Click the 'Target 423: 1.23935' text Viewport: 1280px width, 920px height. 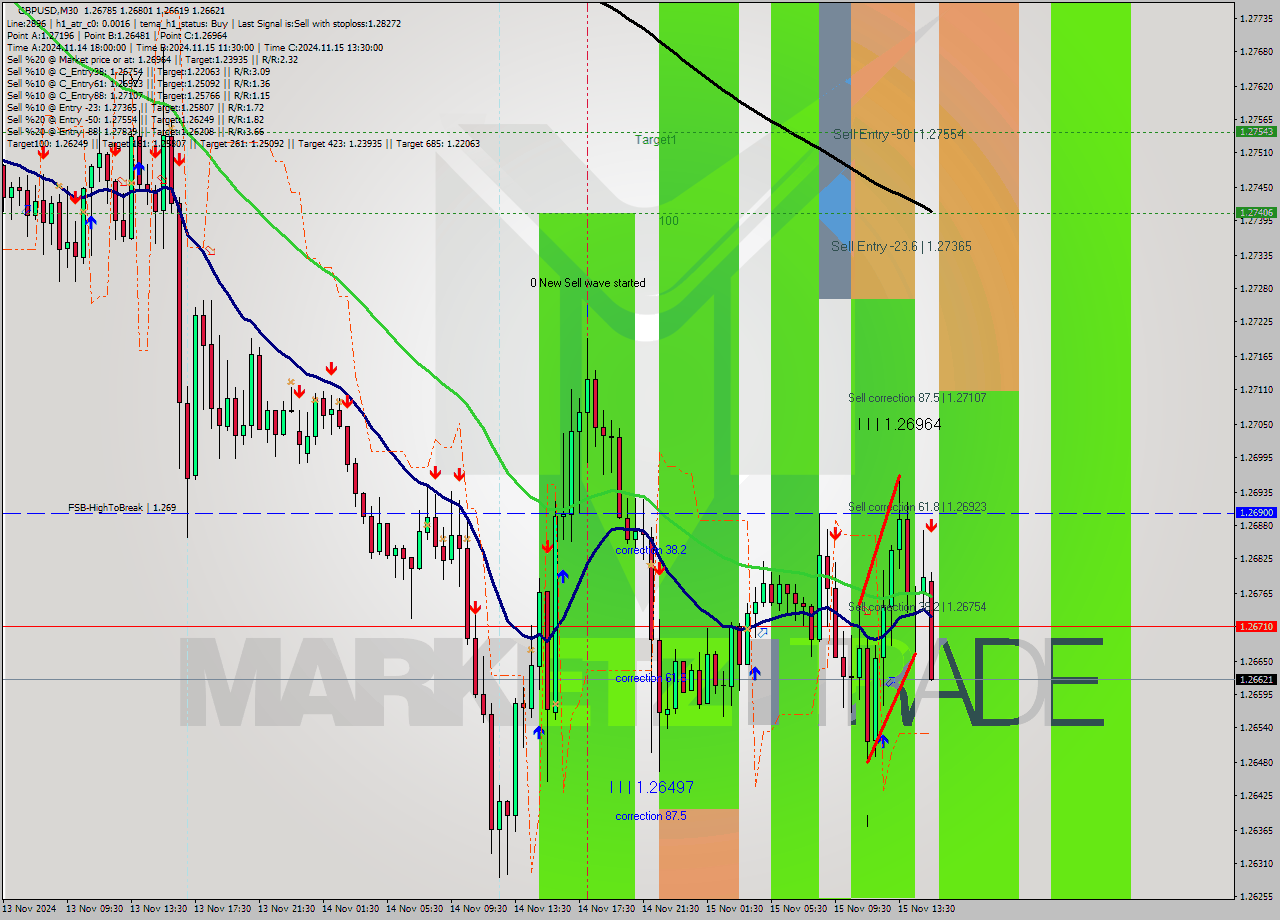[x=340, y=143]
